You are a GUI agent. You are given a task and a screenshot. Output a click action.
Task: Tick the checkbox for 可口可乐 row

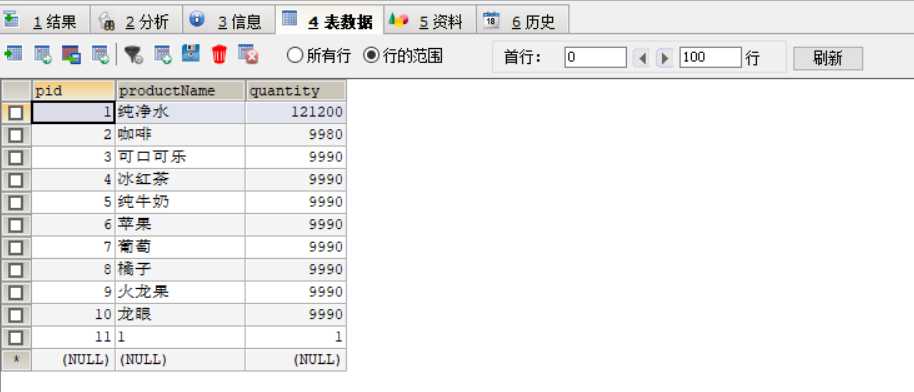point(16,158)
